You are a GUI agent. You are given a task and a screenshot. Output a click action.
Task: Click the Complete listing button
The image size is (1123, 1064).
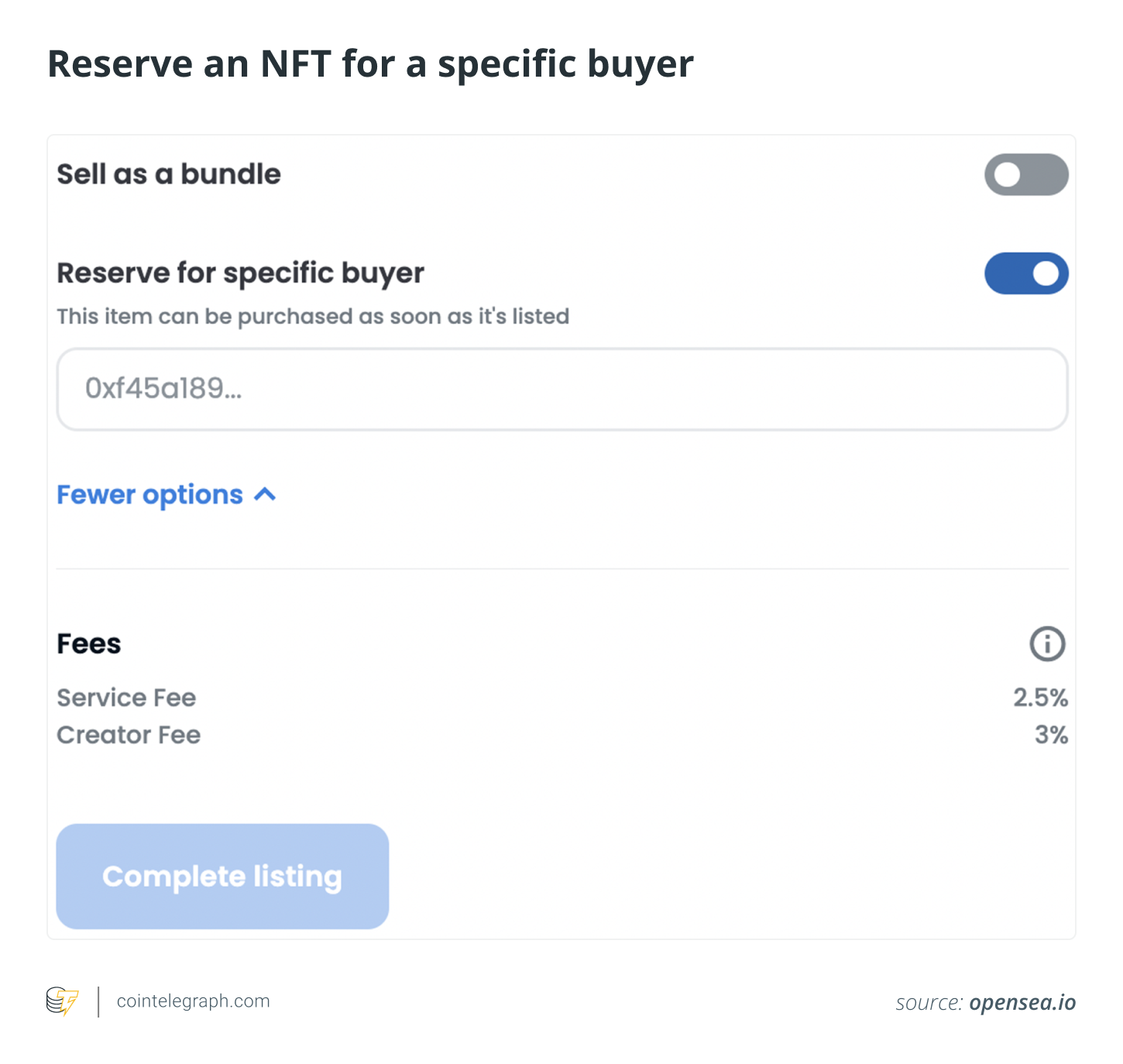click(x=222, y=876)
